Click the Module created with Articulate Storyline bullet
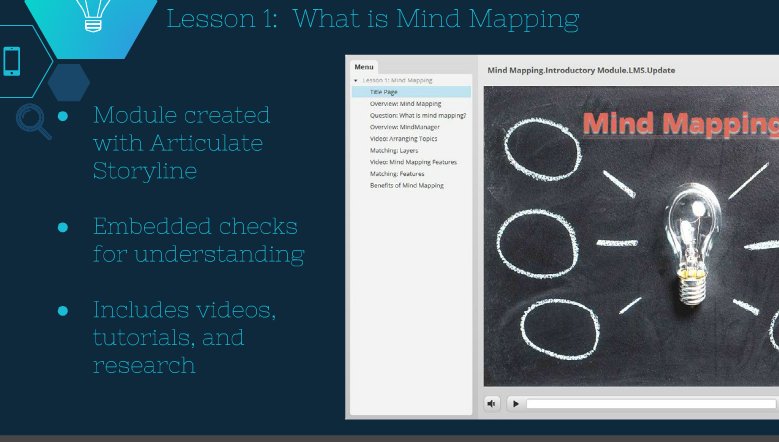Image resolution: width=779 pixels, height=442 pixels. 181,143
